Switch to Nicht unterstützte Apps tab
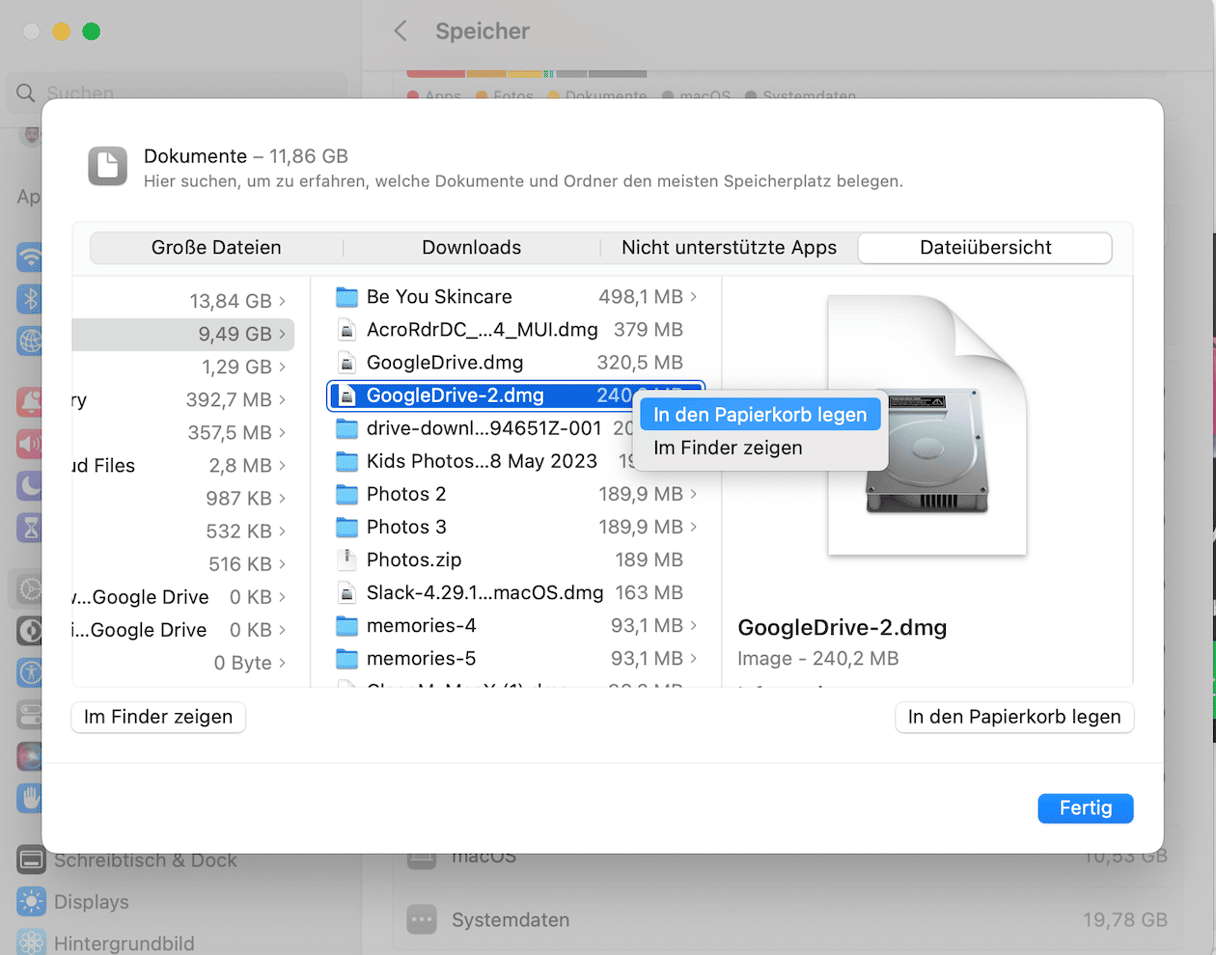Image resolution: width=1216 pixels, height=955 pixels. click(728, 248)
